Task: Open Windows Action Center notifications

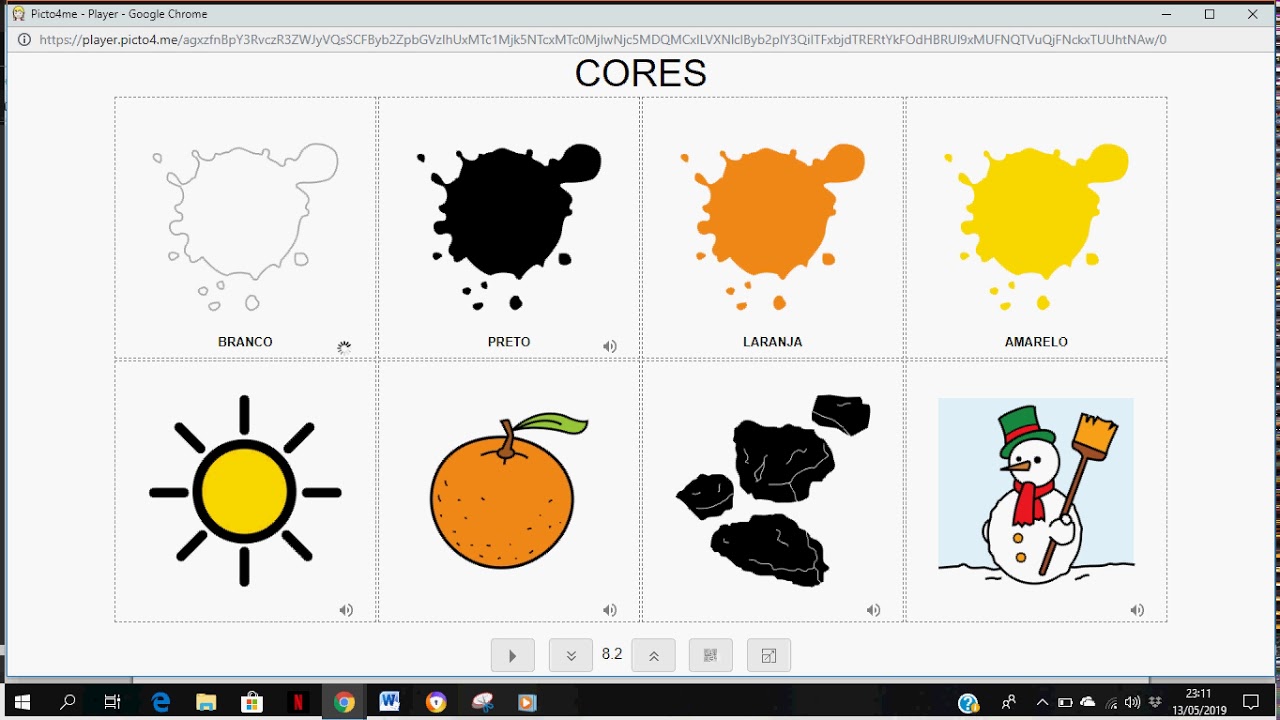Action: point(1251,702)
